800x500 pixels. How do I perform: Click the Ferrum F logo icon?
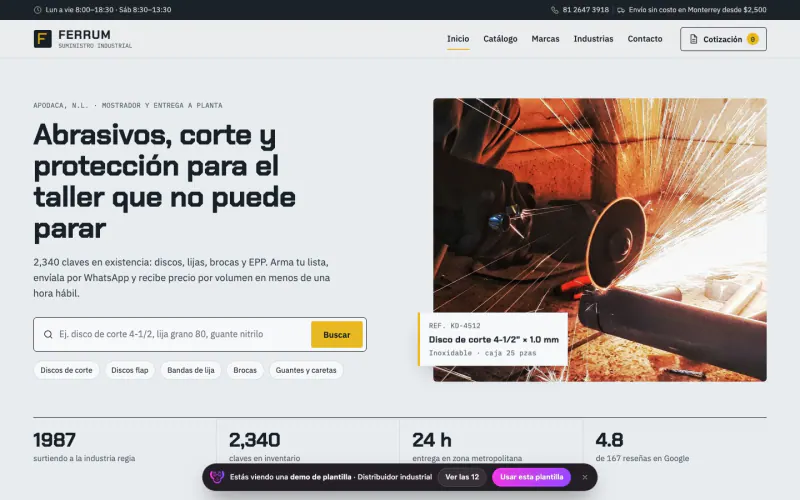click(x=43, y=39)
